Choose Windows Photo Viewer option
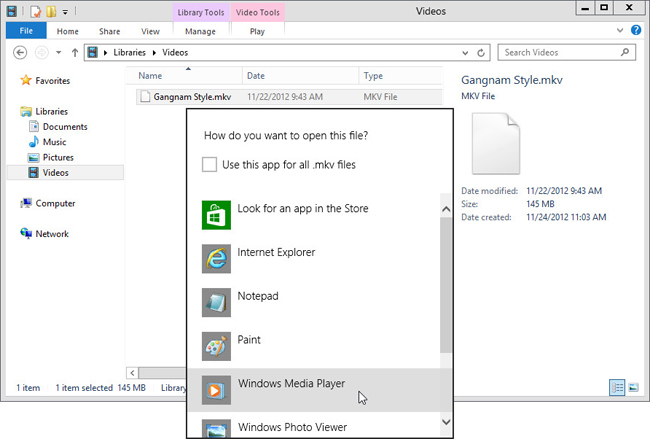The height and width of the screenshot is (439, 650). [x=314, y=425]
